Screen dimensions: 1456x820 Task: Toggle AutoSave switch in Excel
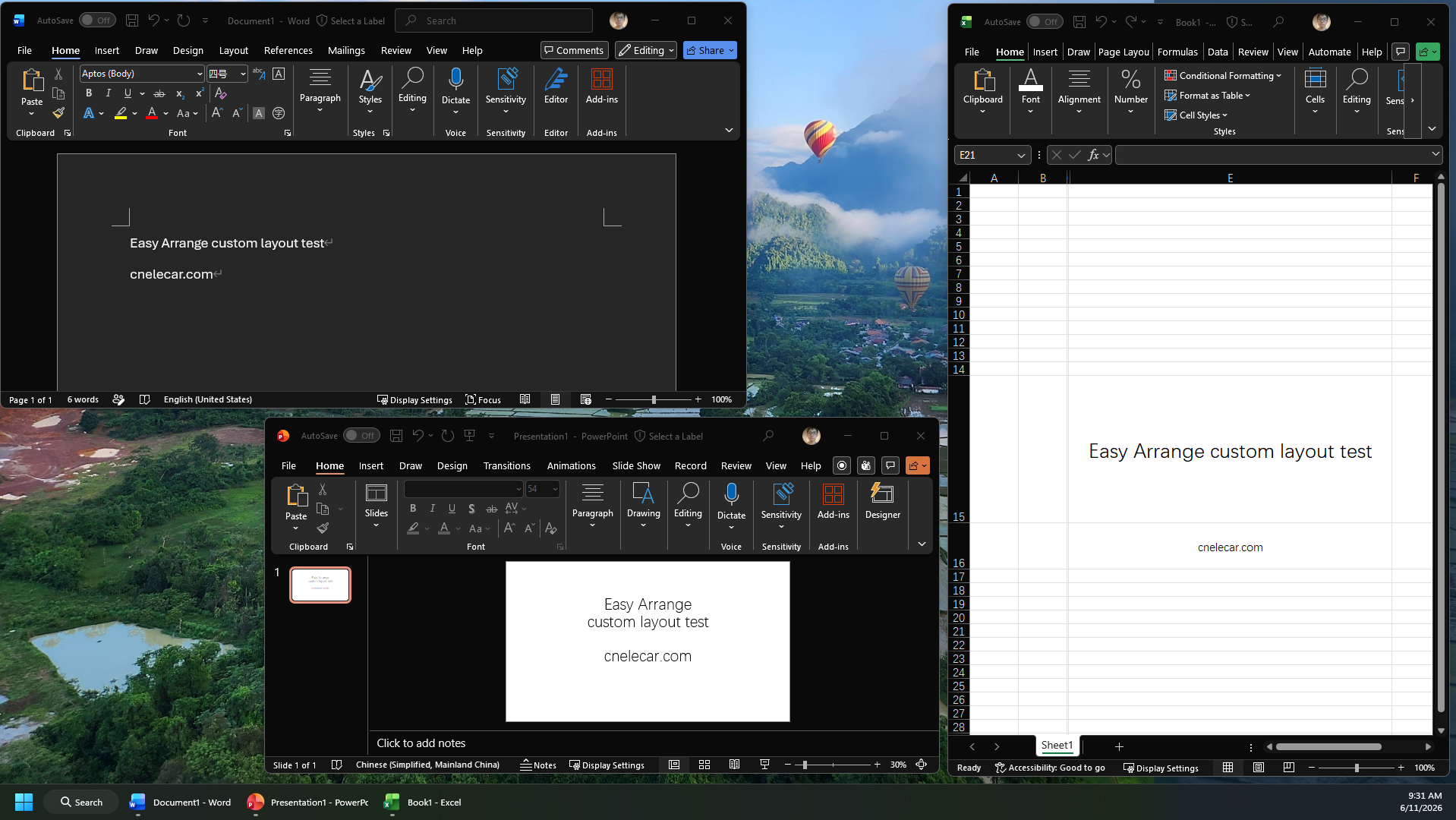[x=1045, y=22]
